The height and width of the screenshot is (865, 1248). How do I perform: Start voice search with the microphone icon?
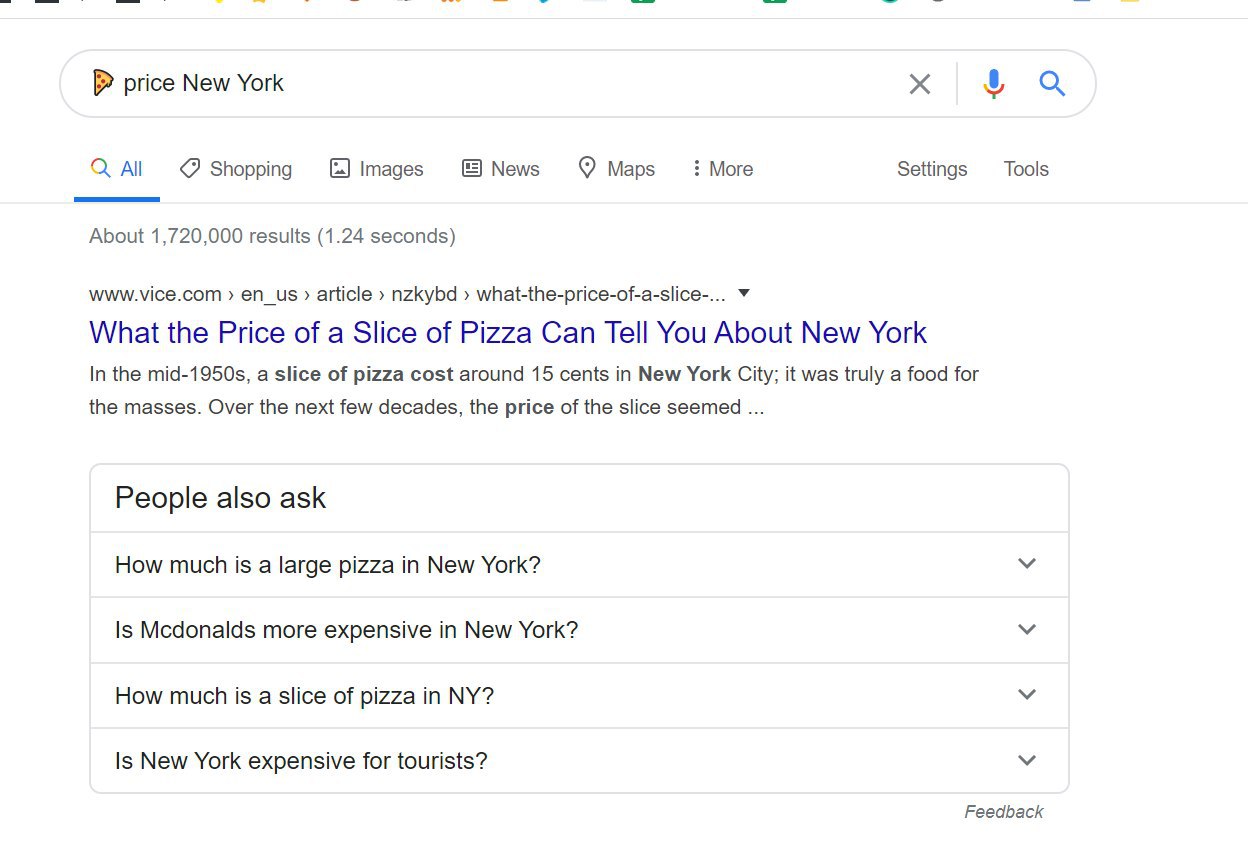click(993, 84)
